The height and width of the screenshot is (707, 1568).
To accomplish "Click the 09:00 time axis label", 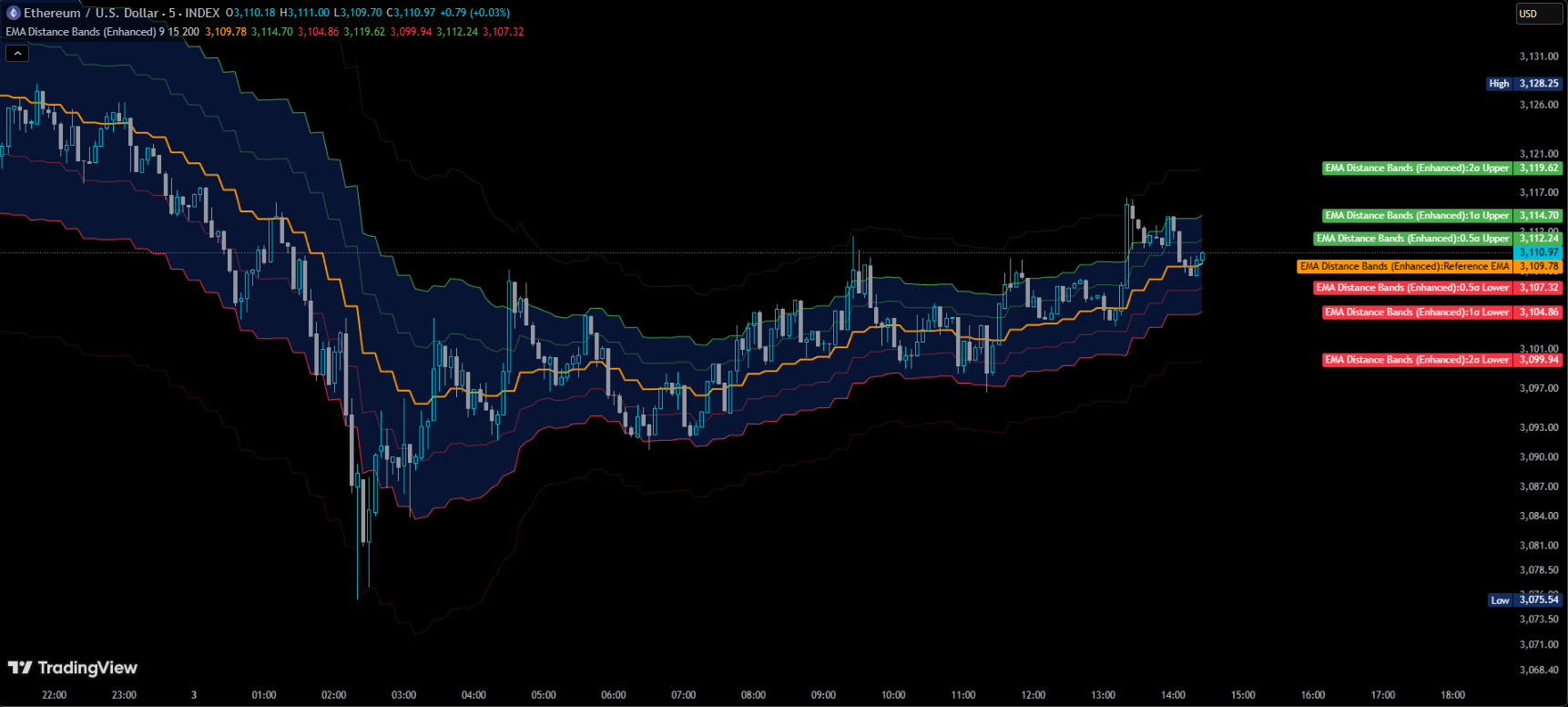I will pyautogui.click(x=823, y=695).
